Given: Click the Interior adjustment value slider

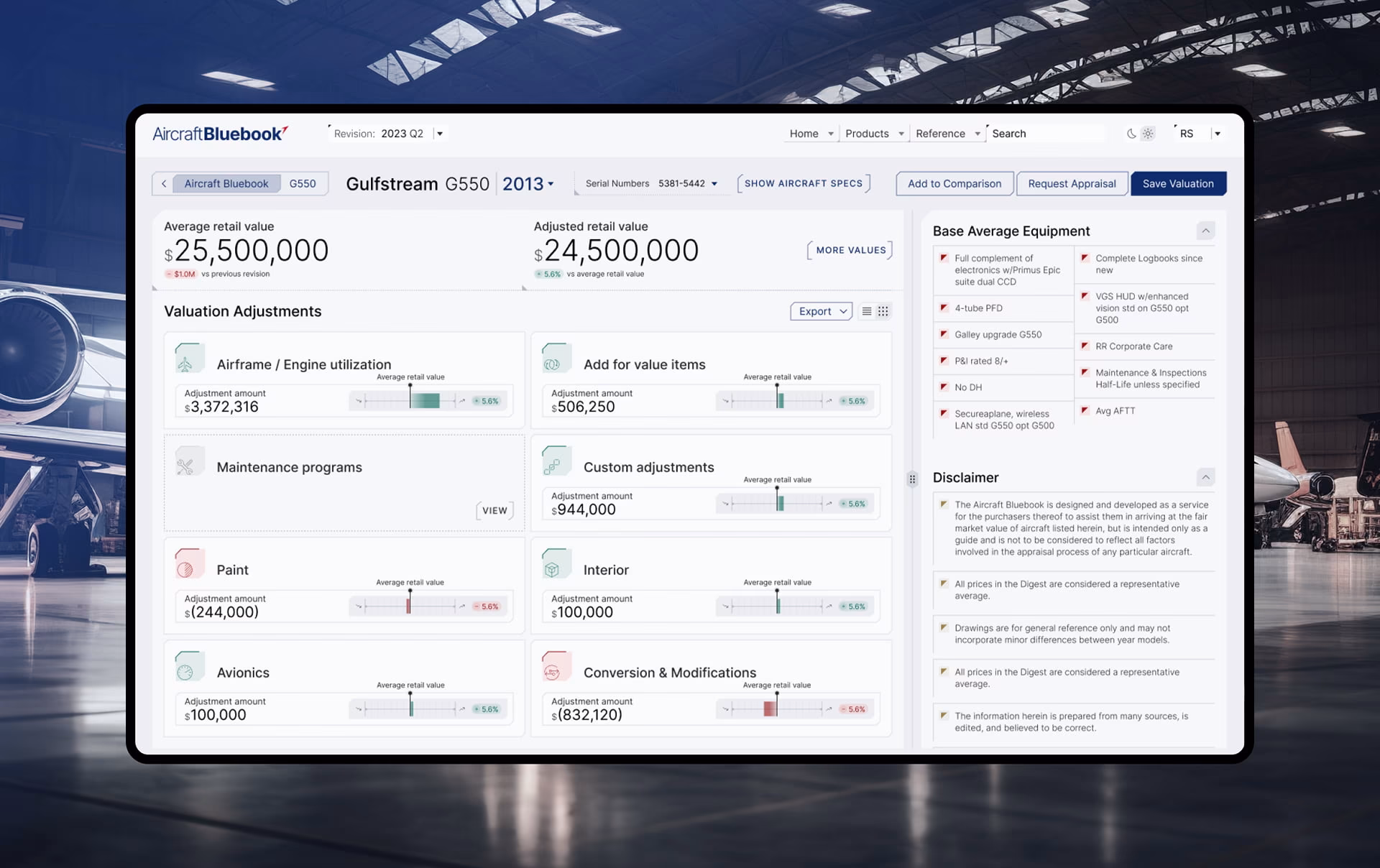Looking at the screenshot, I should 777,606.
